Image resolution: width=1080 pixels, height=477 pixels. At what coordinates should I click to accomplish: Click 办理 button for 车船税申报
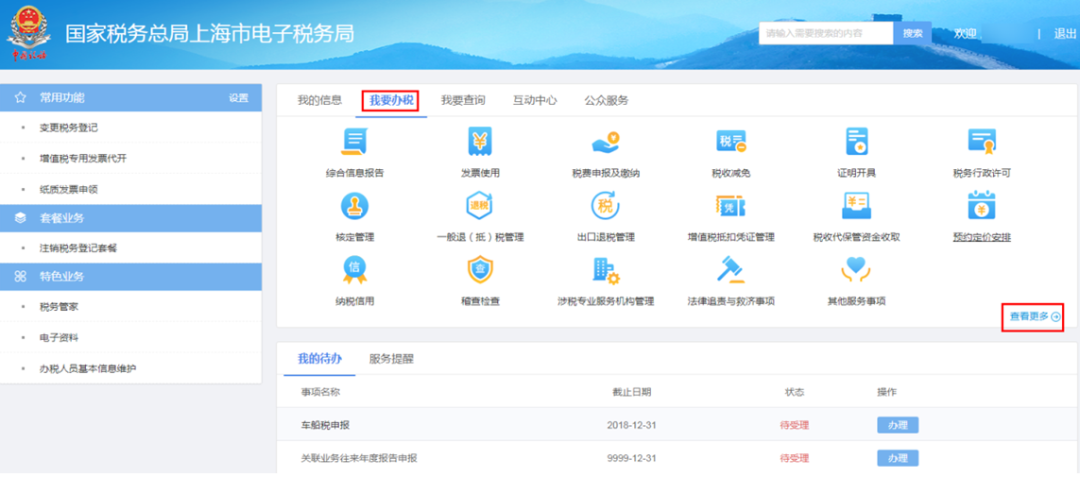pos(897,425)
